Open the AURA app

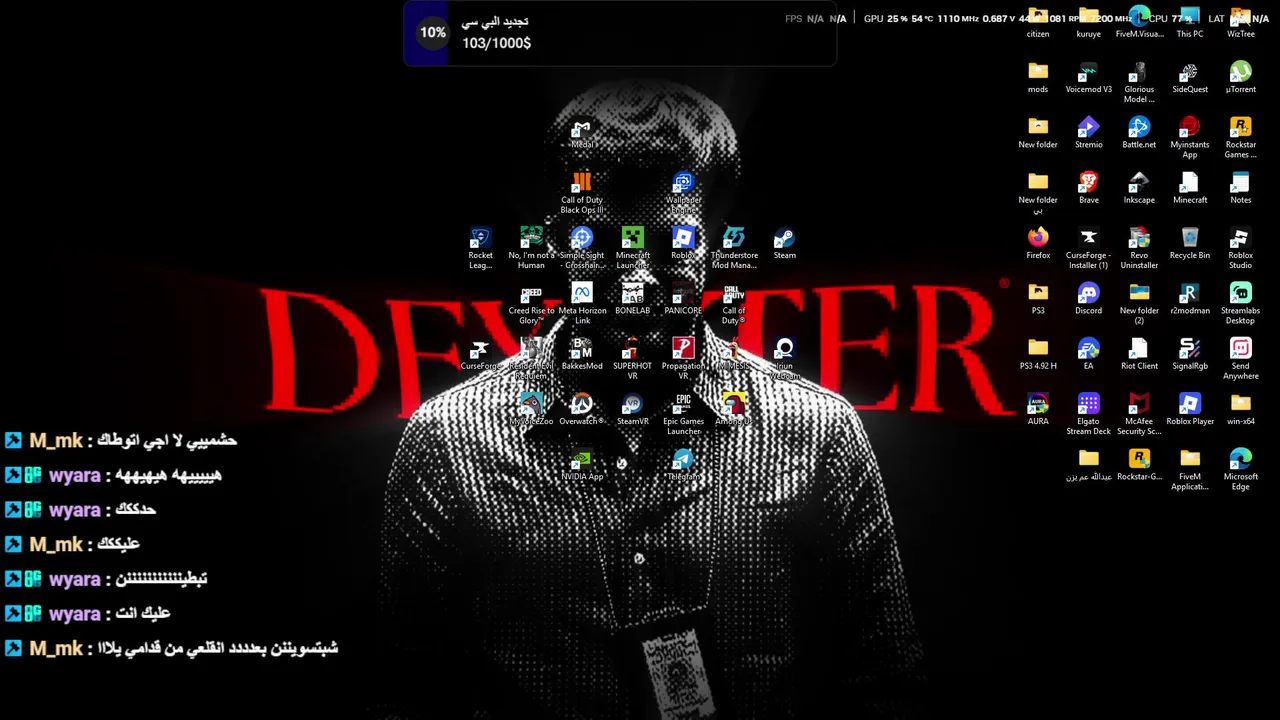(x=1038, y=410)
